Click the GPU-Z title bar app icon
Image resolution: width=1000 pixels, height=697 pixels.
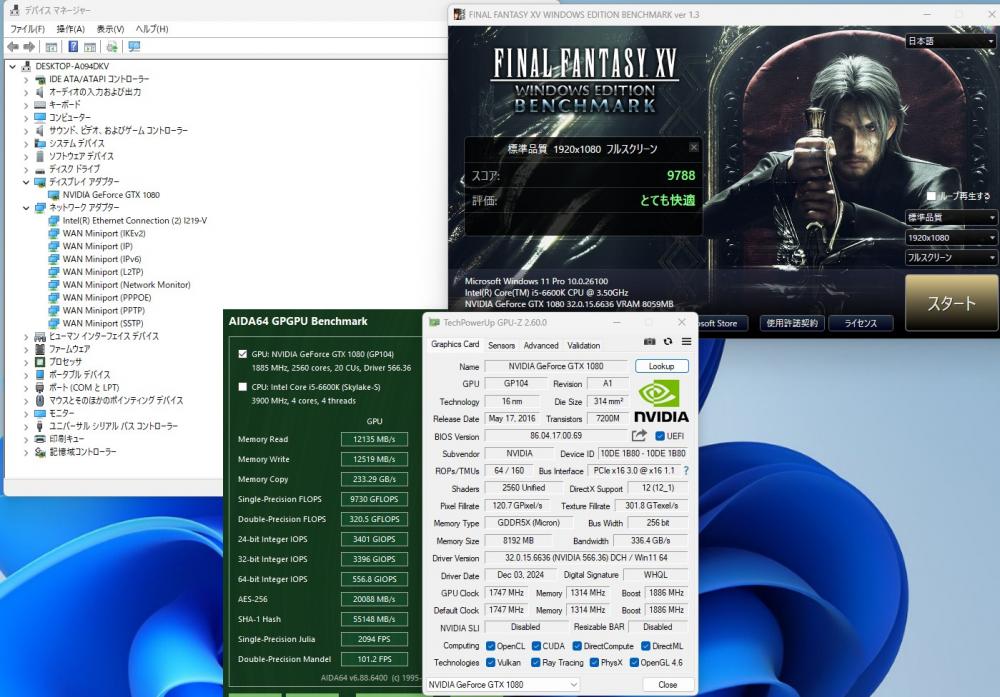(434, 323)
